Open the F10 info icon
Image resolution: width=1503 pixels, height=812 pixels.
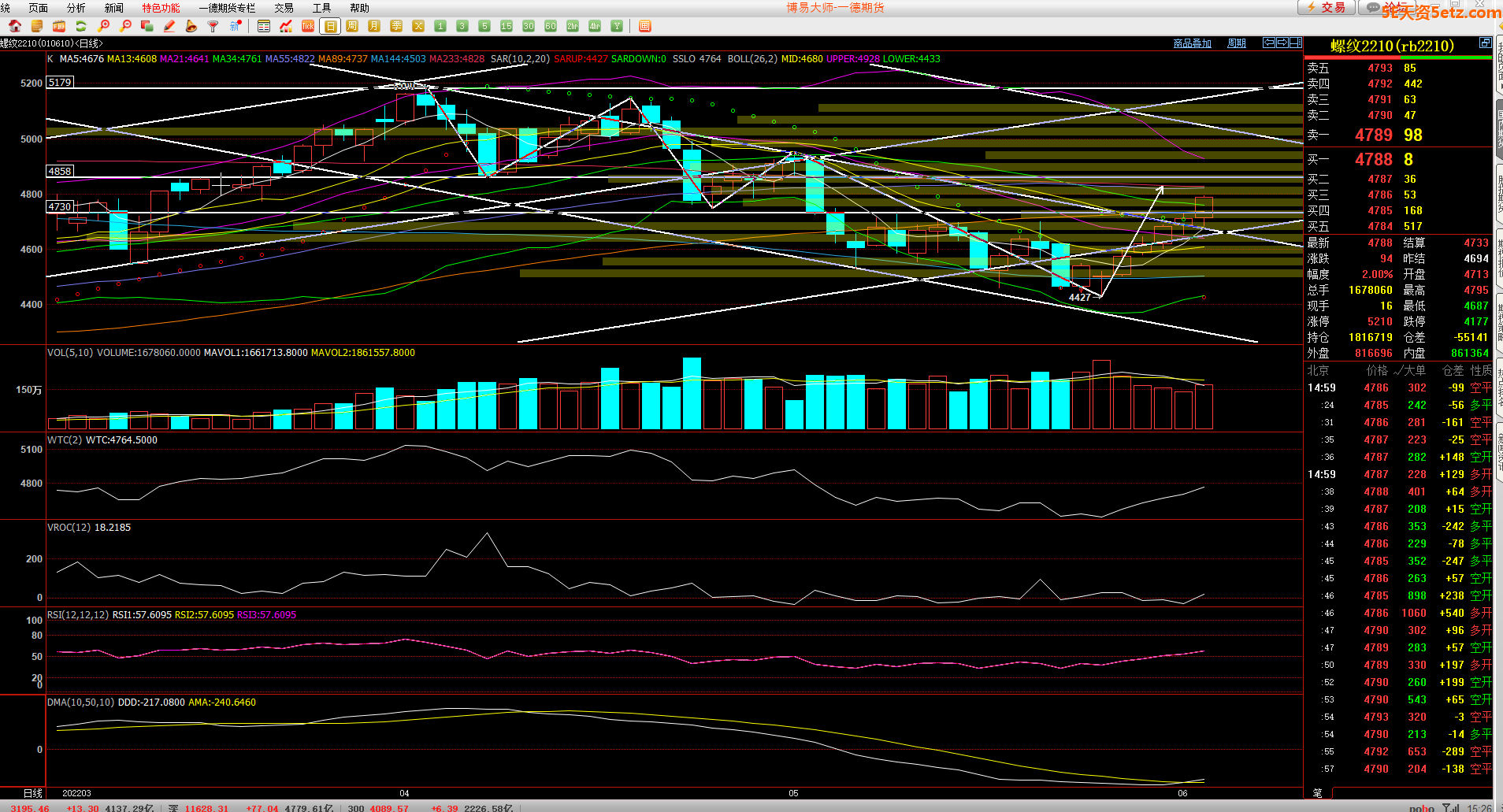(x=59, y=26)
